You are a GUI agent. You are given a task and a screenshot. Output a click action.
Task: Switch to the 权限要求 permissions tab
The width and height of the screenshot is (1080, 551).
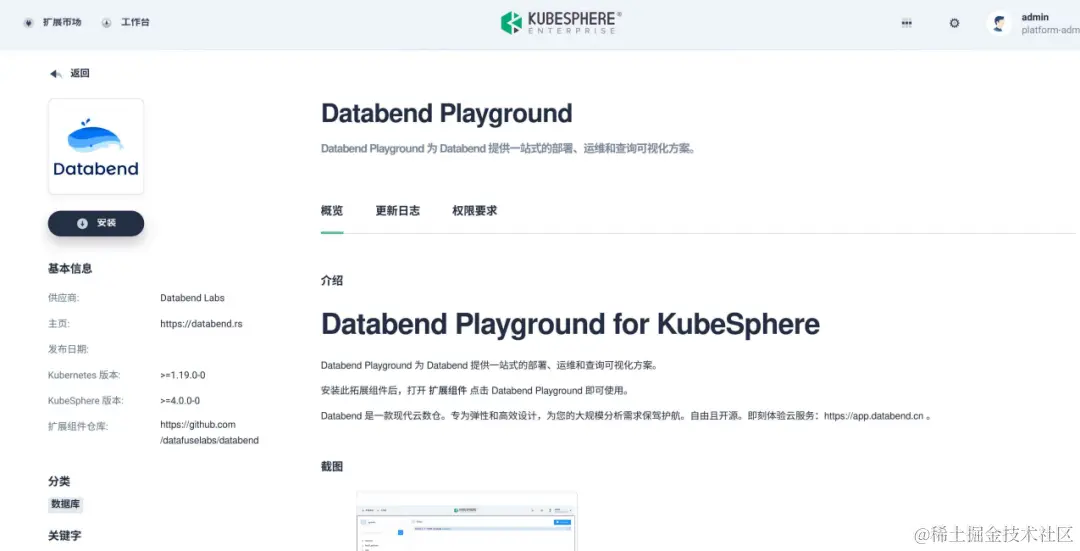point(475,211)
